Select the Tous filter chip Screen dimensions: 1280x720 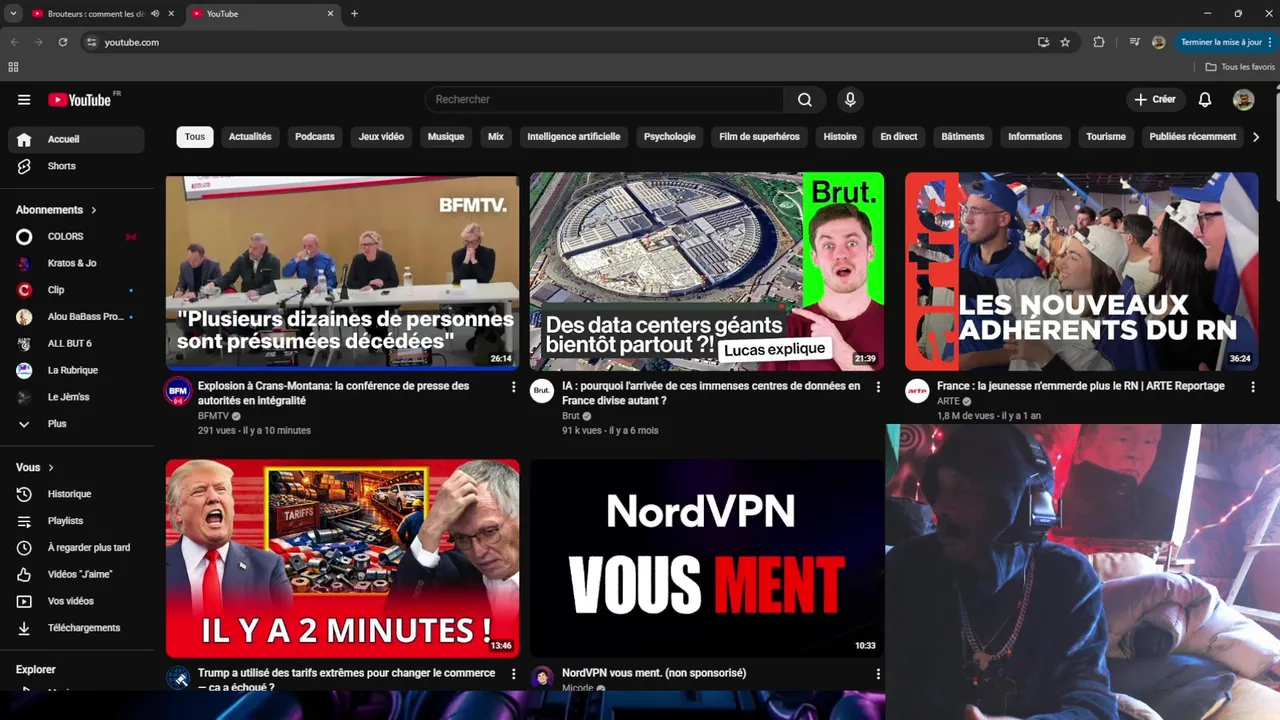point(195,137)
